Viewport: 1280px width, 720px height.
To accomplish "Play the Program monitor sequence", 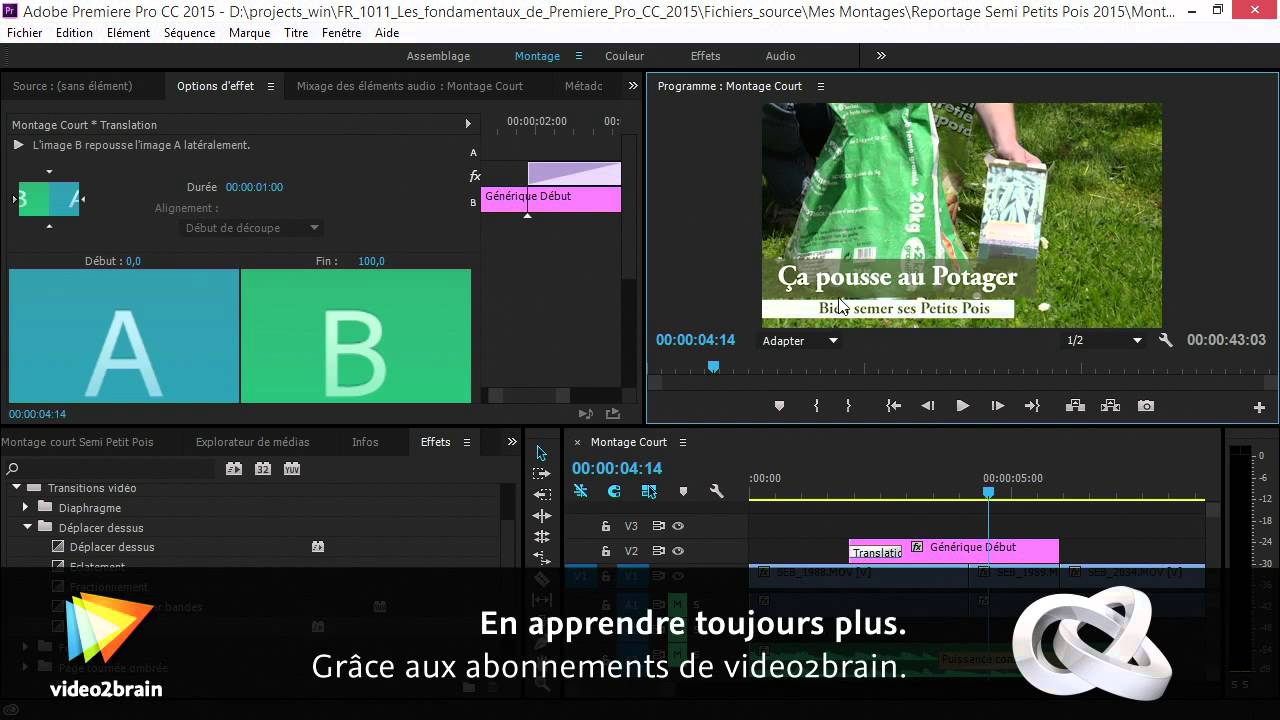I will tap(962, 406).
